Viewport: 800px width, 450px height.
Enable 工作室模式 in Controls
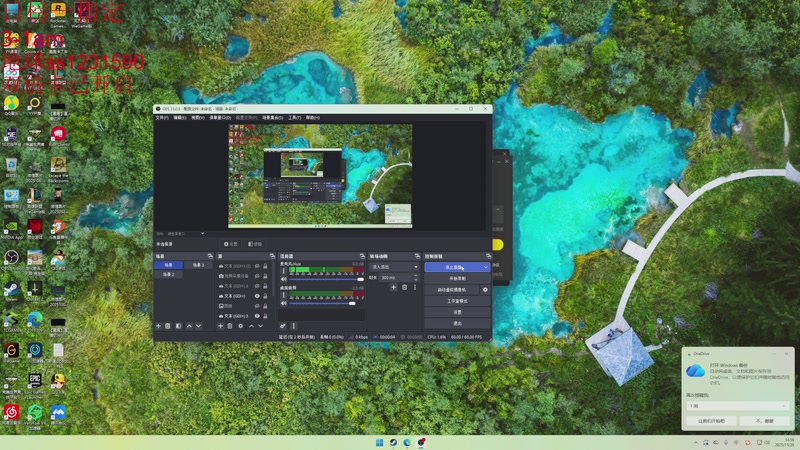pyautogui.click(x=457, y=301)
